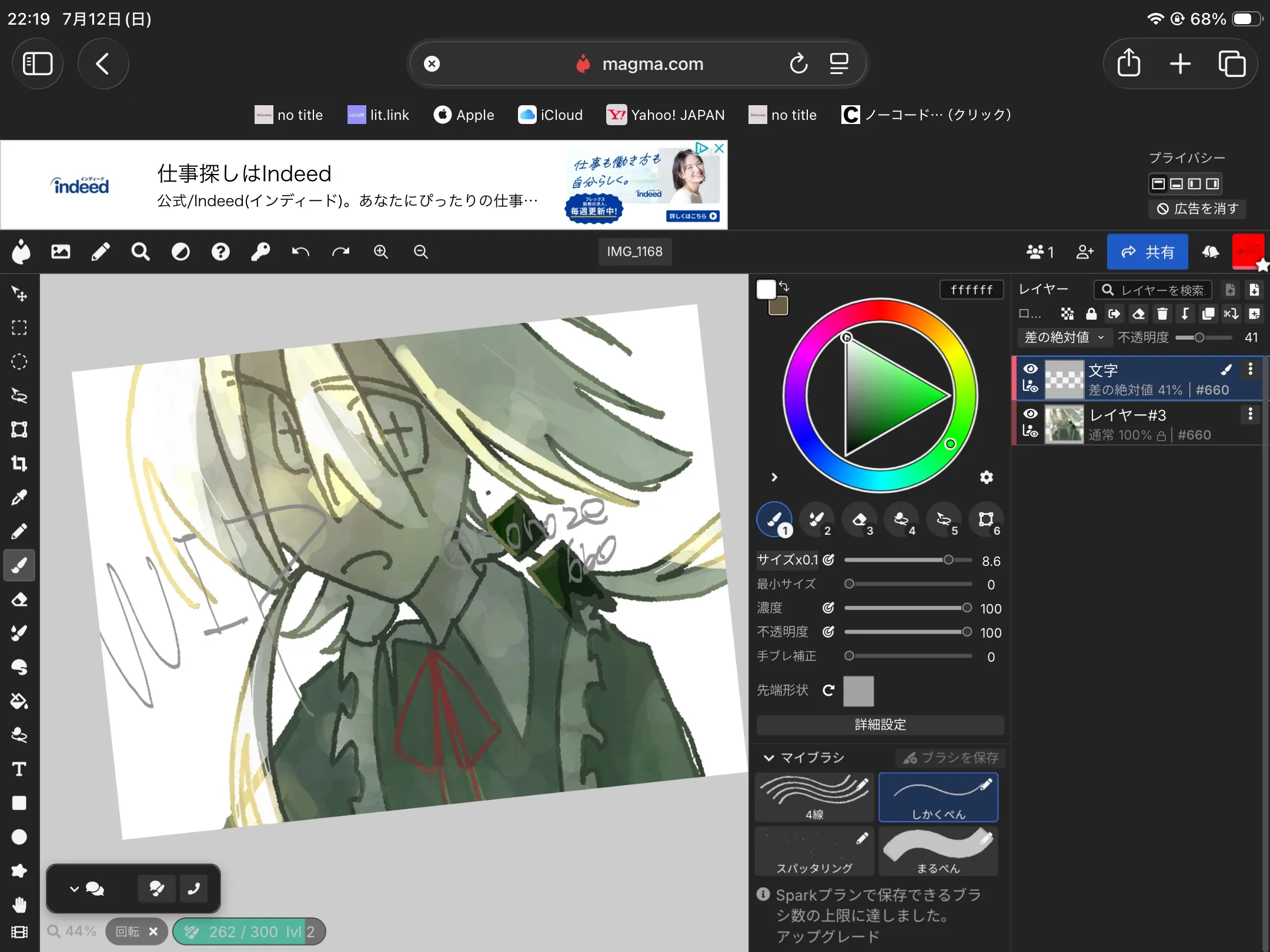
Task: Open the film strip animation panel
Action: [19, 932]
